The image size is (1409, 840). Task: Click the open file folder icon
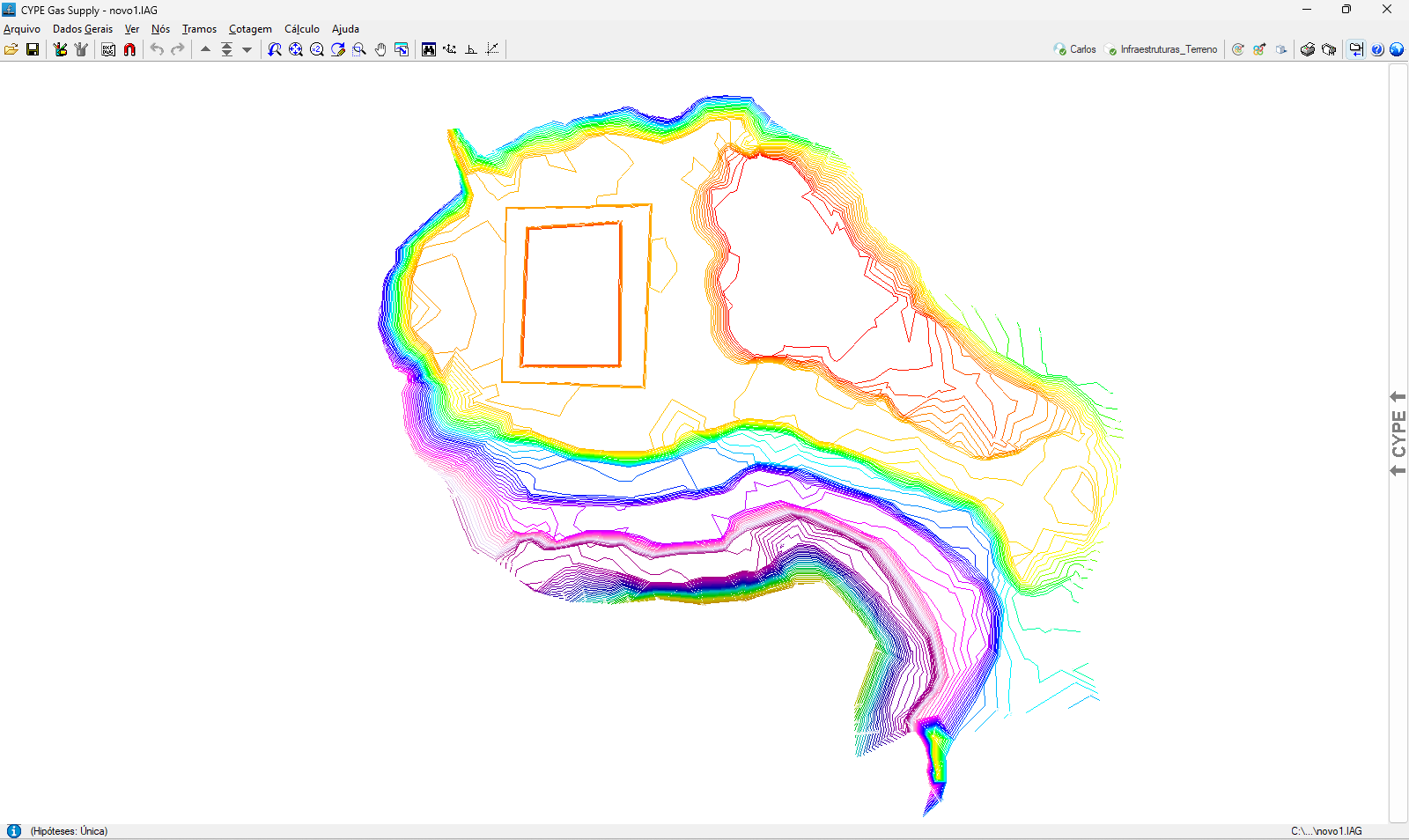(11, 49)
